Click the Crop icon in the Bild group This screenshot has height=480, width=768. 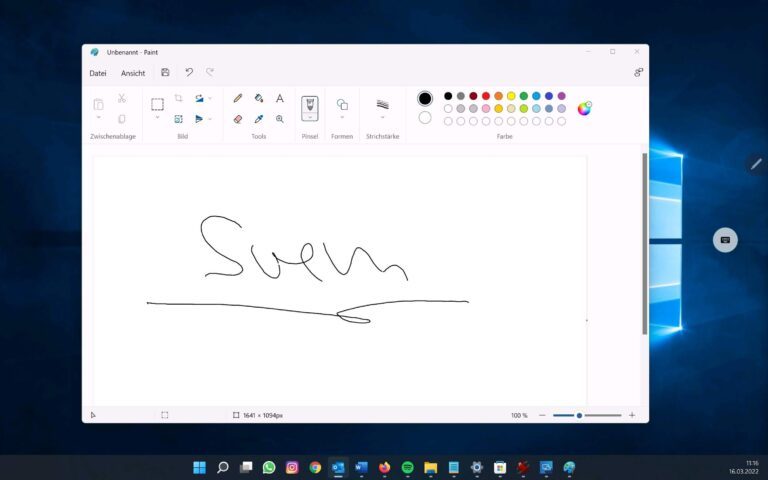pyautogui.click(x=178, y=98)
